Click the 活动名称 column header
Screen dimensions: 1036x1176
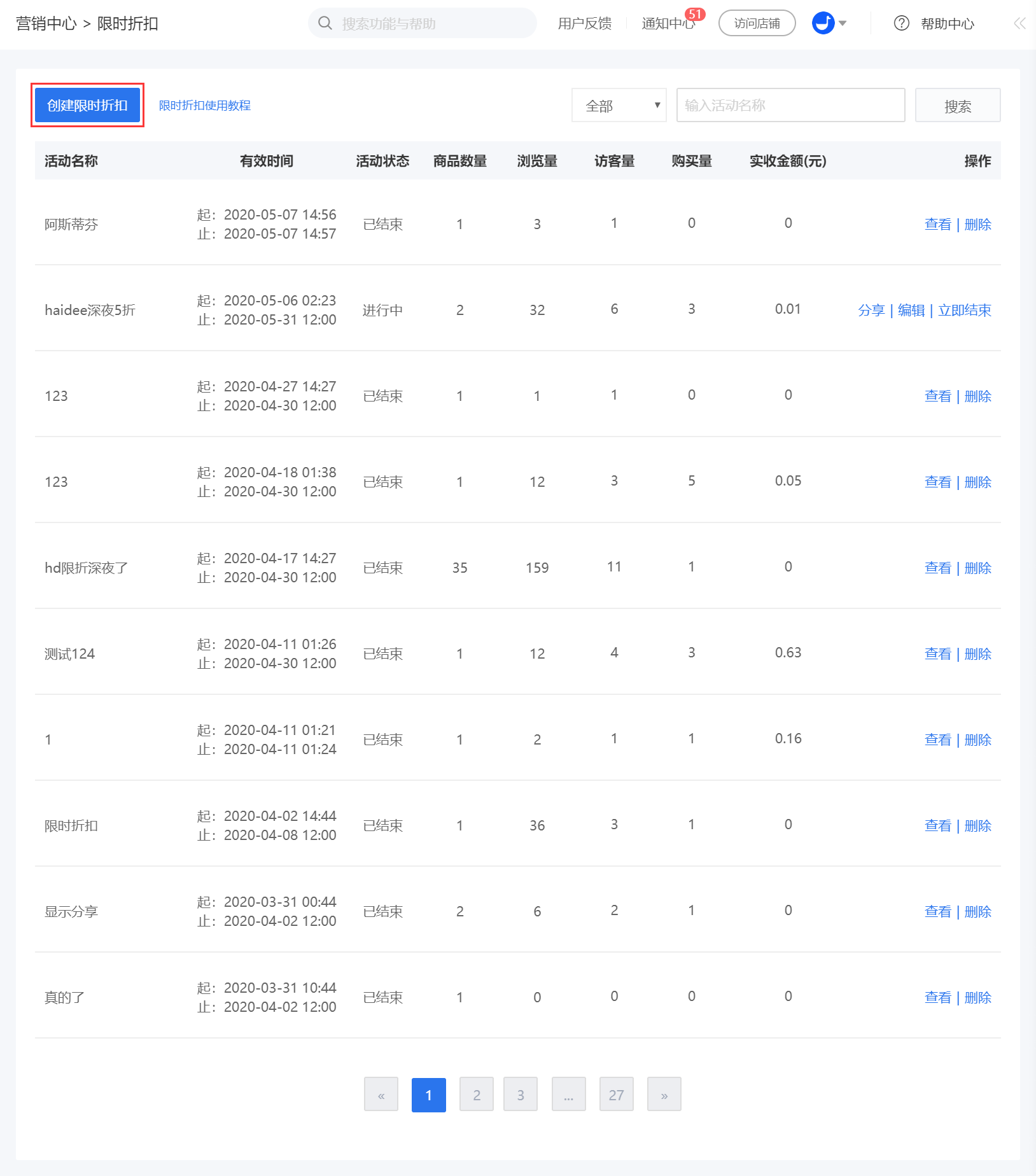click(x=71, y=161)
